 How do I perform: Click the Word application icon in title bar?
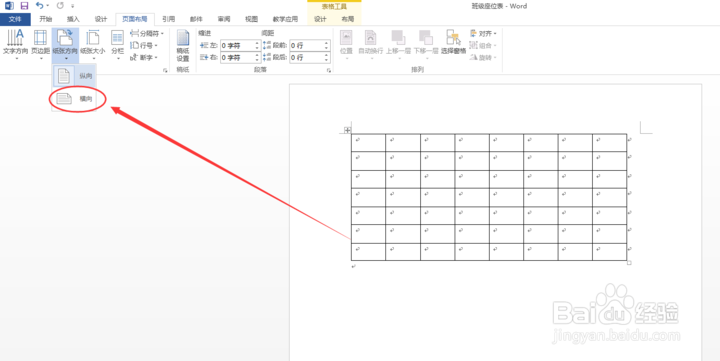[x=10, y=6]
